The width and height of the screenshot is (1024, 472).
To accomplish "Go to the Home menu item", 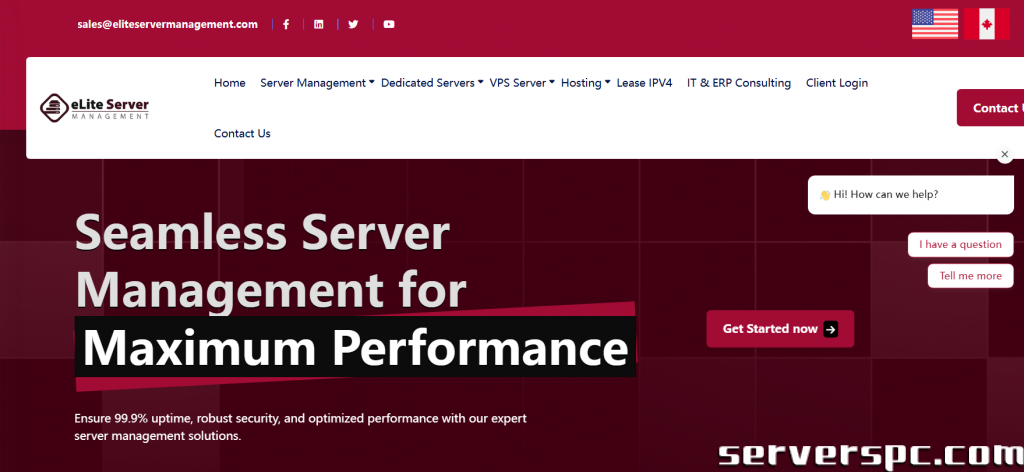I will pos(229,83).
